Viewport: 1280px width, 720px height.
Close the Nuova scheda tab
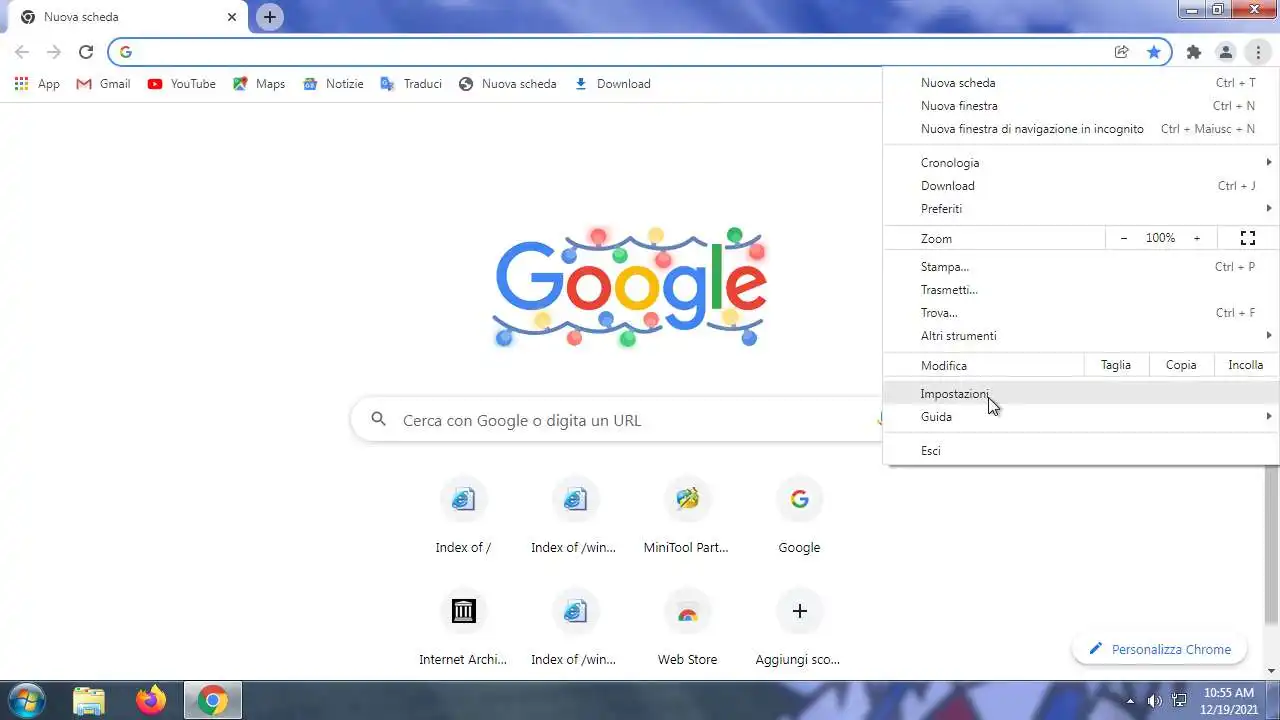coord(232,17)
